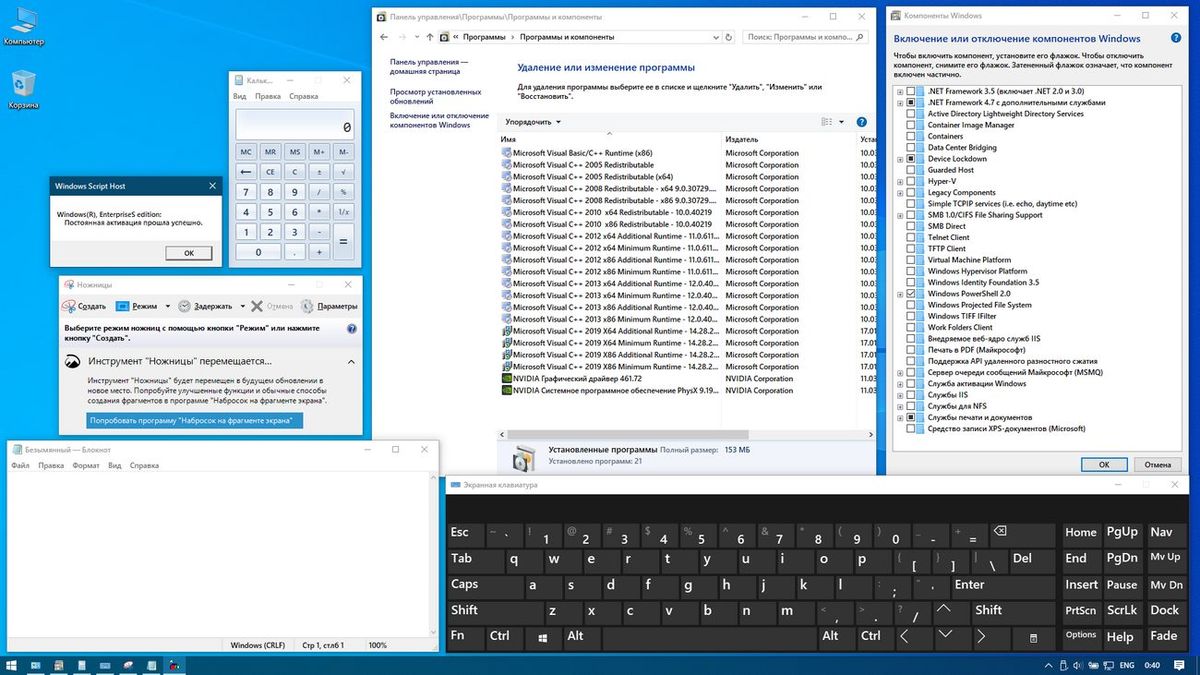1200x675 pixels.
Task: Click the Задержать clock icon in Ножницы
Action: click(x=185, y=306)
